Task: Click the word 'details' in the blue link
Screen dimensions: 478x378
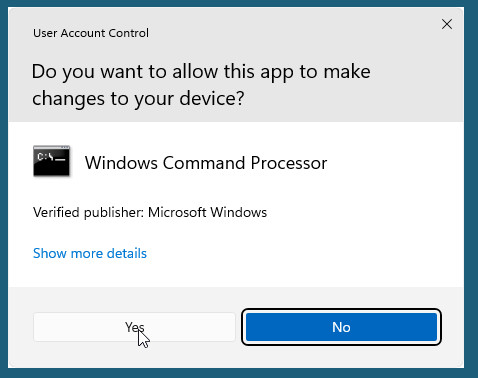Action: pos(127,253)
